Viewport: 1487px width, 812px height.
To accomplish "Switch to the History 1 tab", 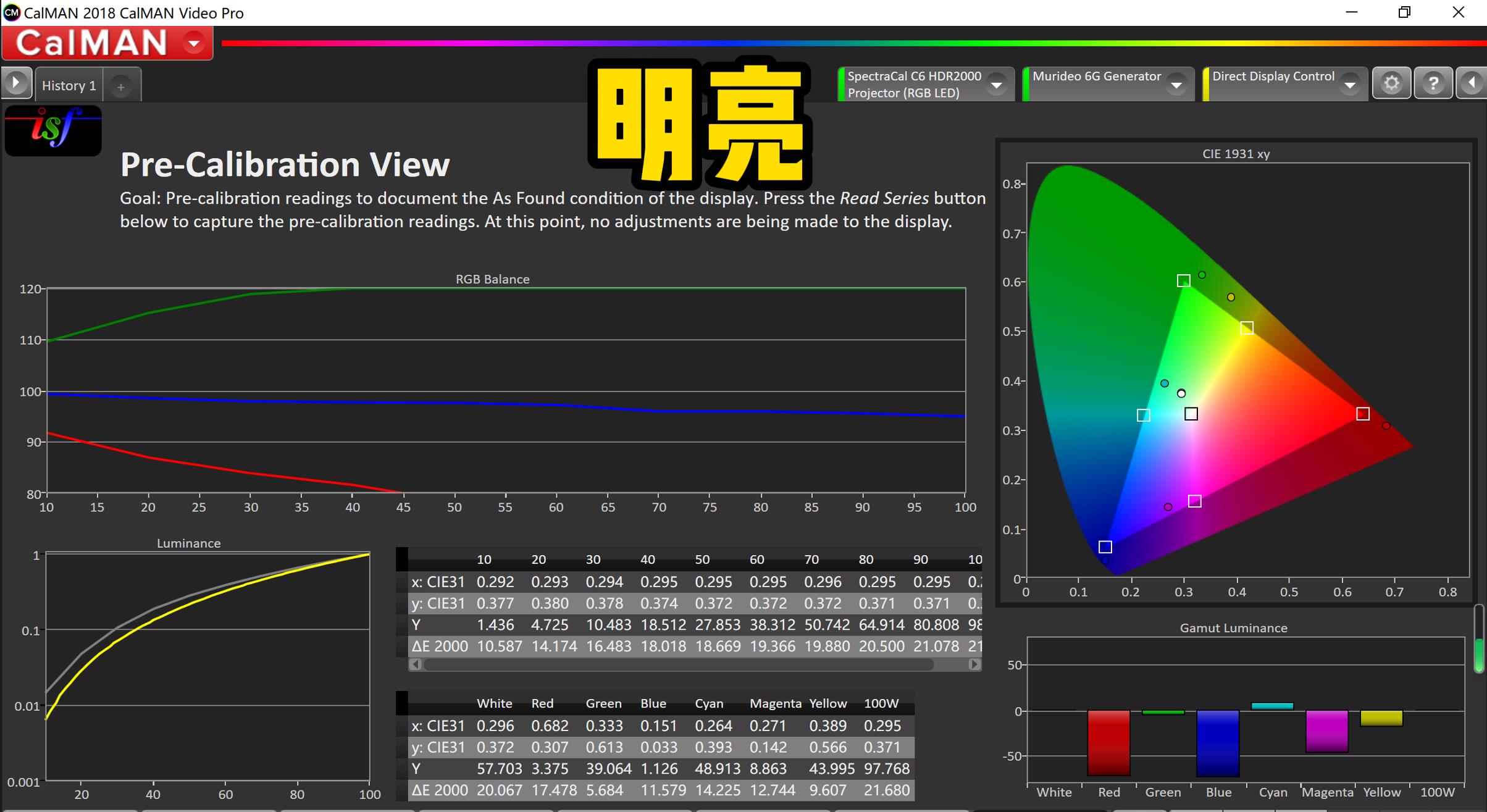I will (68, 85).
